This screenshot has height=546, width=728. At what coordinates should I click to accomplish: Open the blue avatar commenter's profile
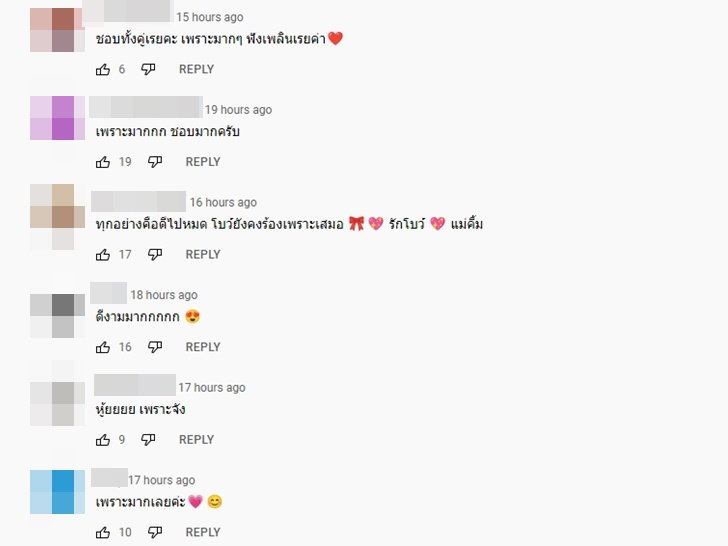tap(58, 492)
